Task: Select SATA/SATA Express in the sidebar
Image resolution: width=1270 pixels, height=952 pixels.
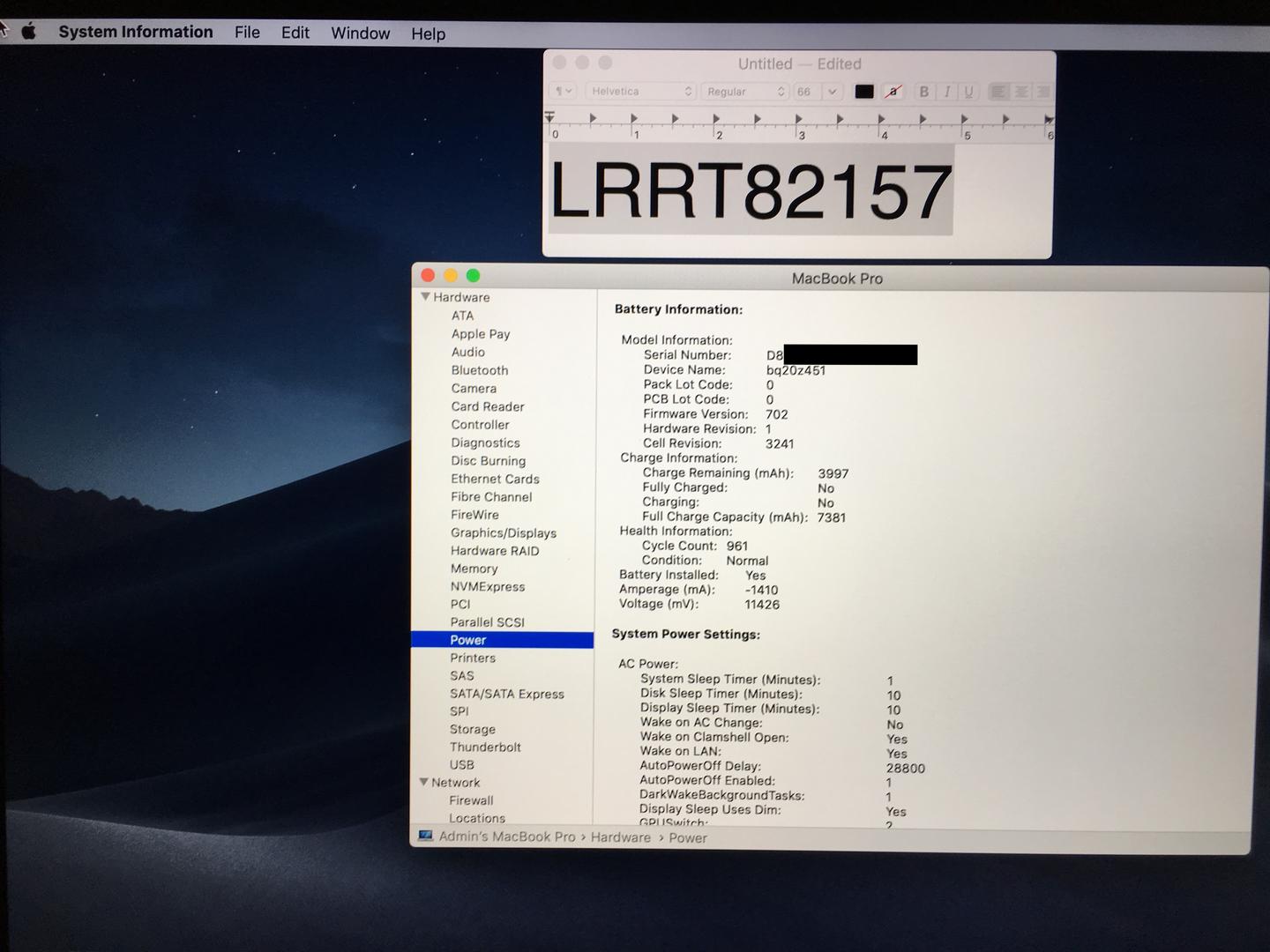Action: (x=507, y=694)
